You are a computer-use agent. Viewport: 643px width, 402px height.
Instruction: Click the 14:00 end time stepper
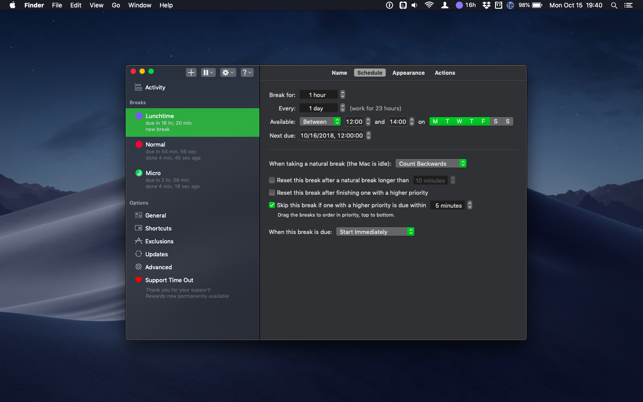point(412,121)
